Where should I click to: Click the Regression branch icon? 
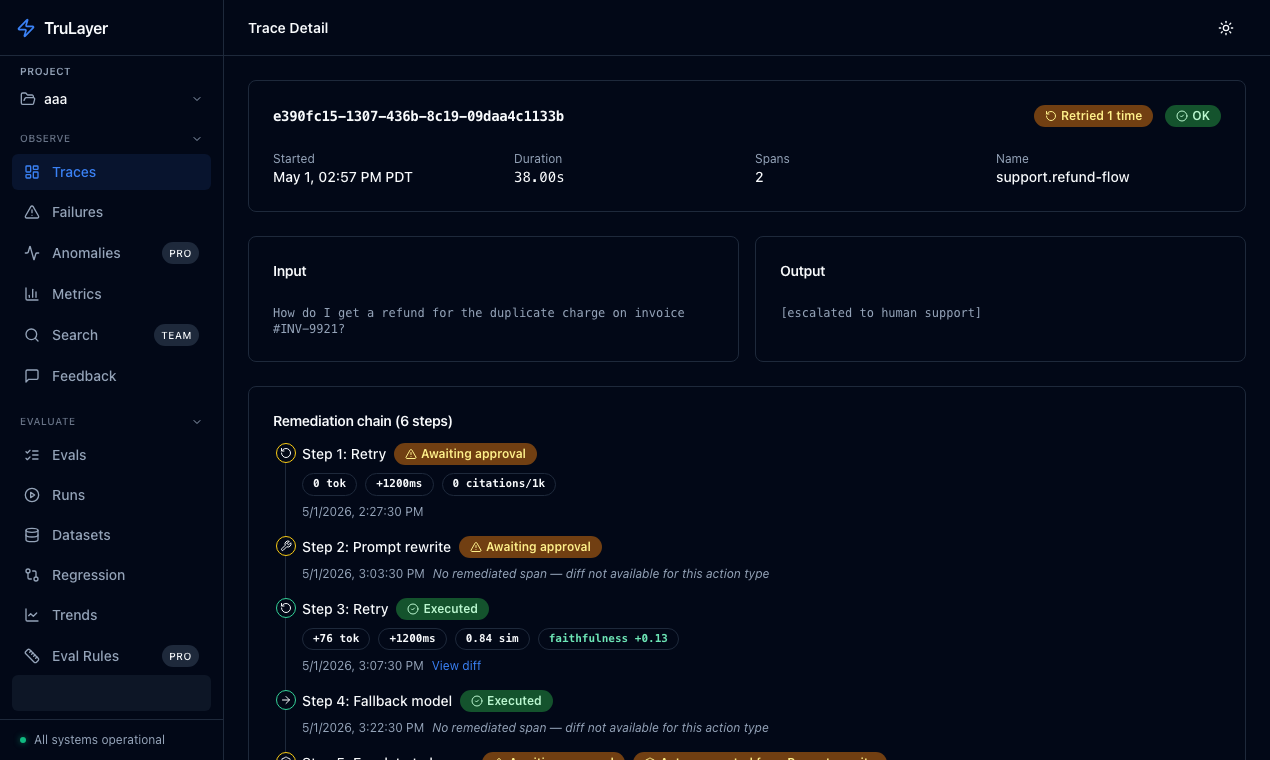click(x=32, y=575)
